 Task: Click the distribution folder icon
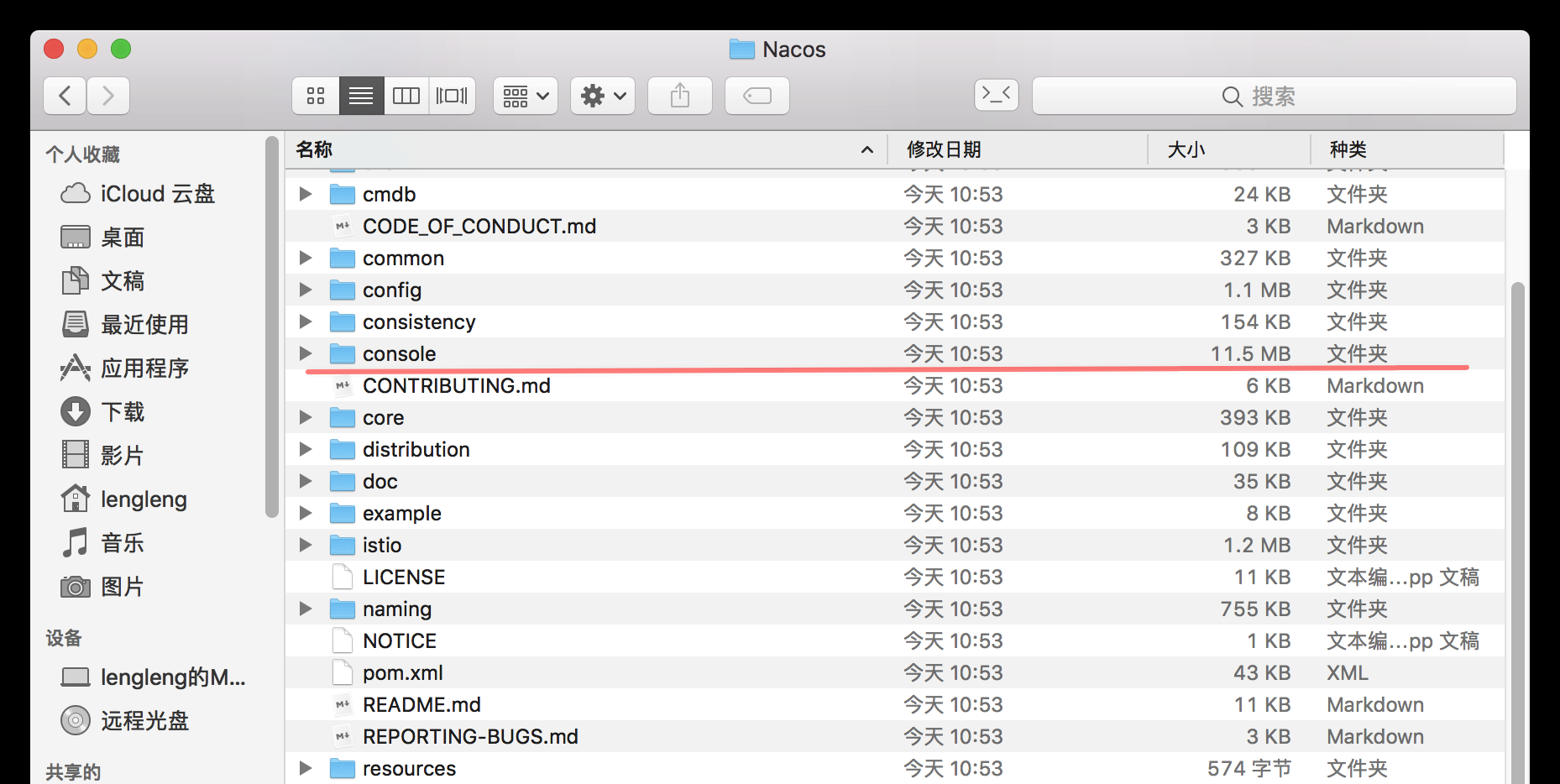point(343,449)
